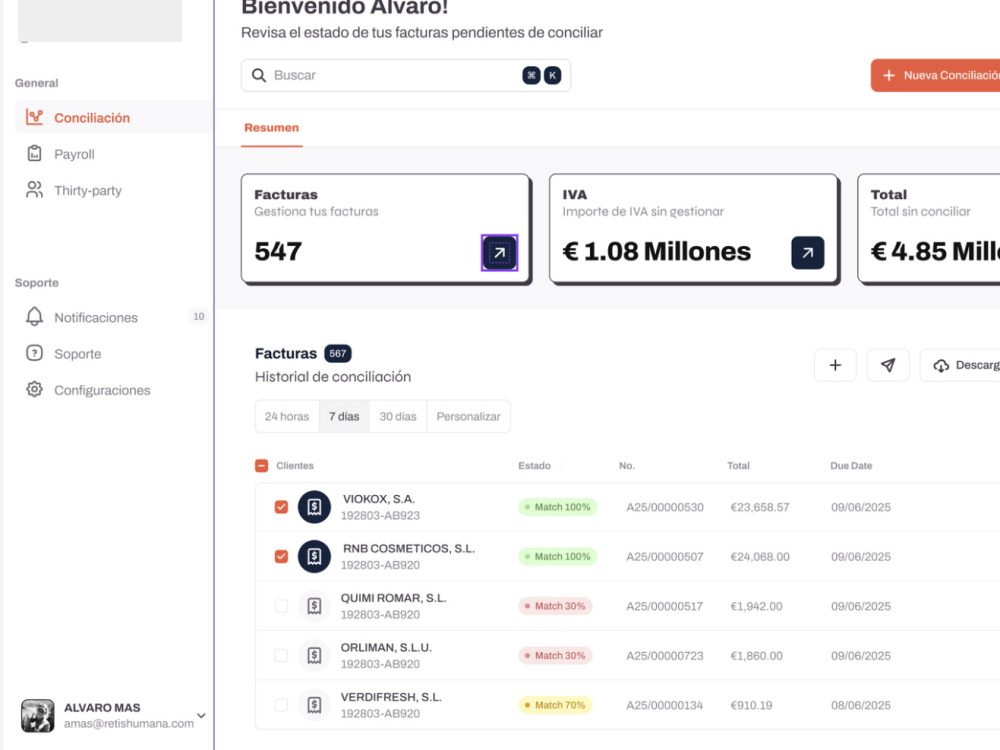Click invoice number A25/00000723
The height and width of the screenshot is (750, 1000).
(x=665, y=656)
